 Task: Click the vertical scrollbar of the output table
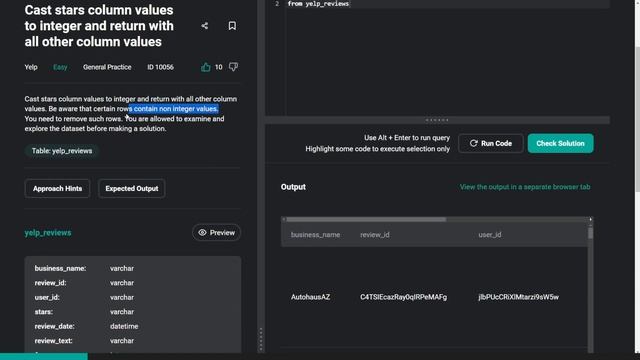pos(590,233)
